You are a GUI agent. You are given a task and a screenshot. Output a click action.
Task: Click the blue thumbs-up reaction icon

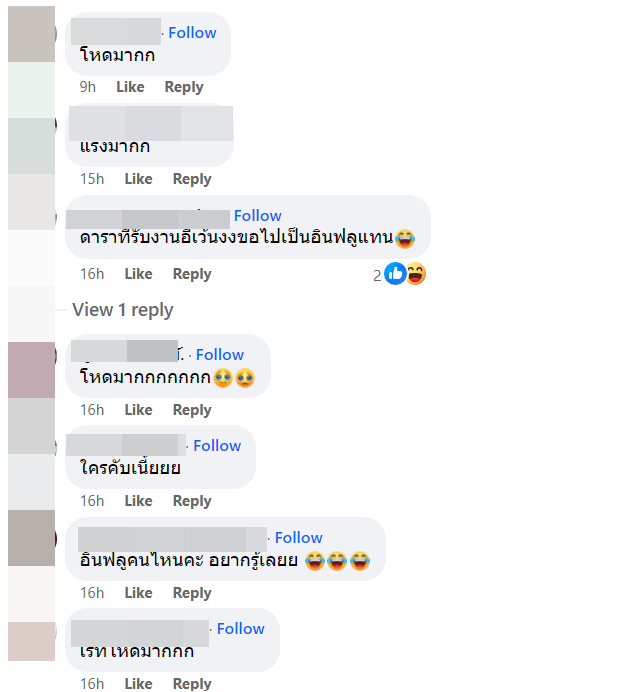(x=395, y=274)
